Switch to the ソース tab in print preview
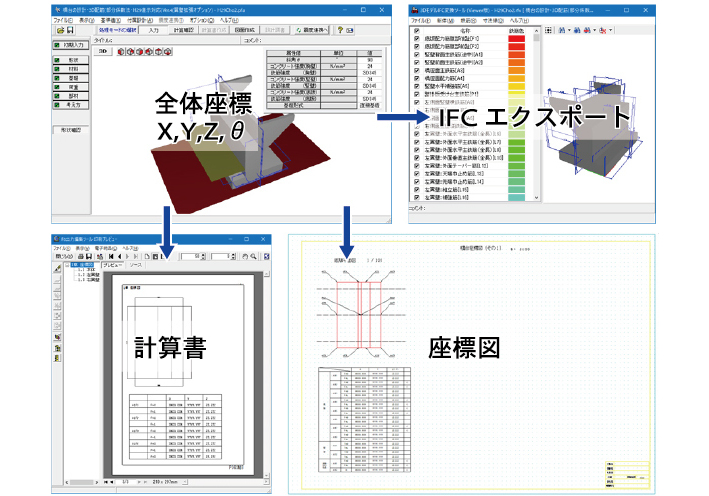709x496 pixels. pyautogui.click(x=136, y=265)
